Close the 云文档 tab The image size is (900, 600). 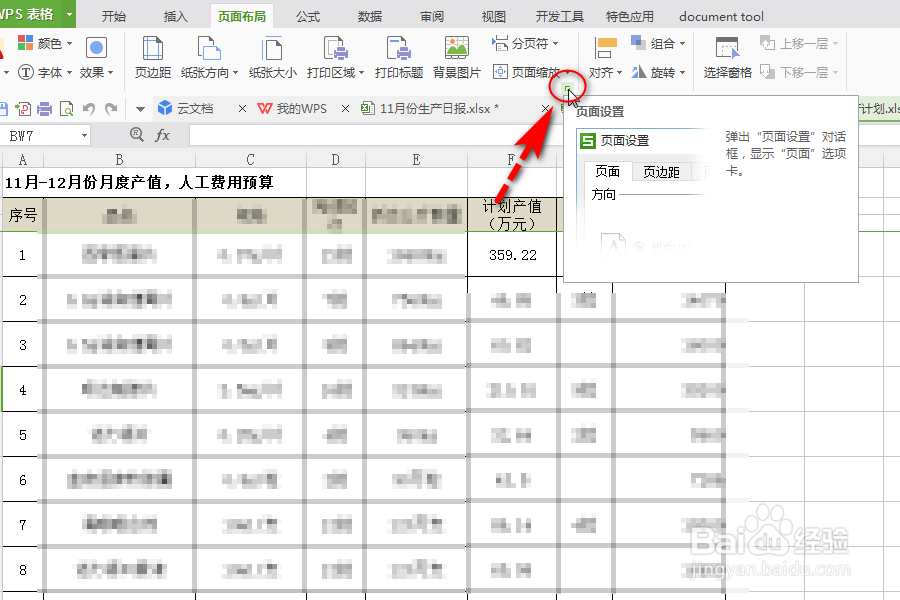242,109
